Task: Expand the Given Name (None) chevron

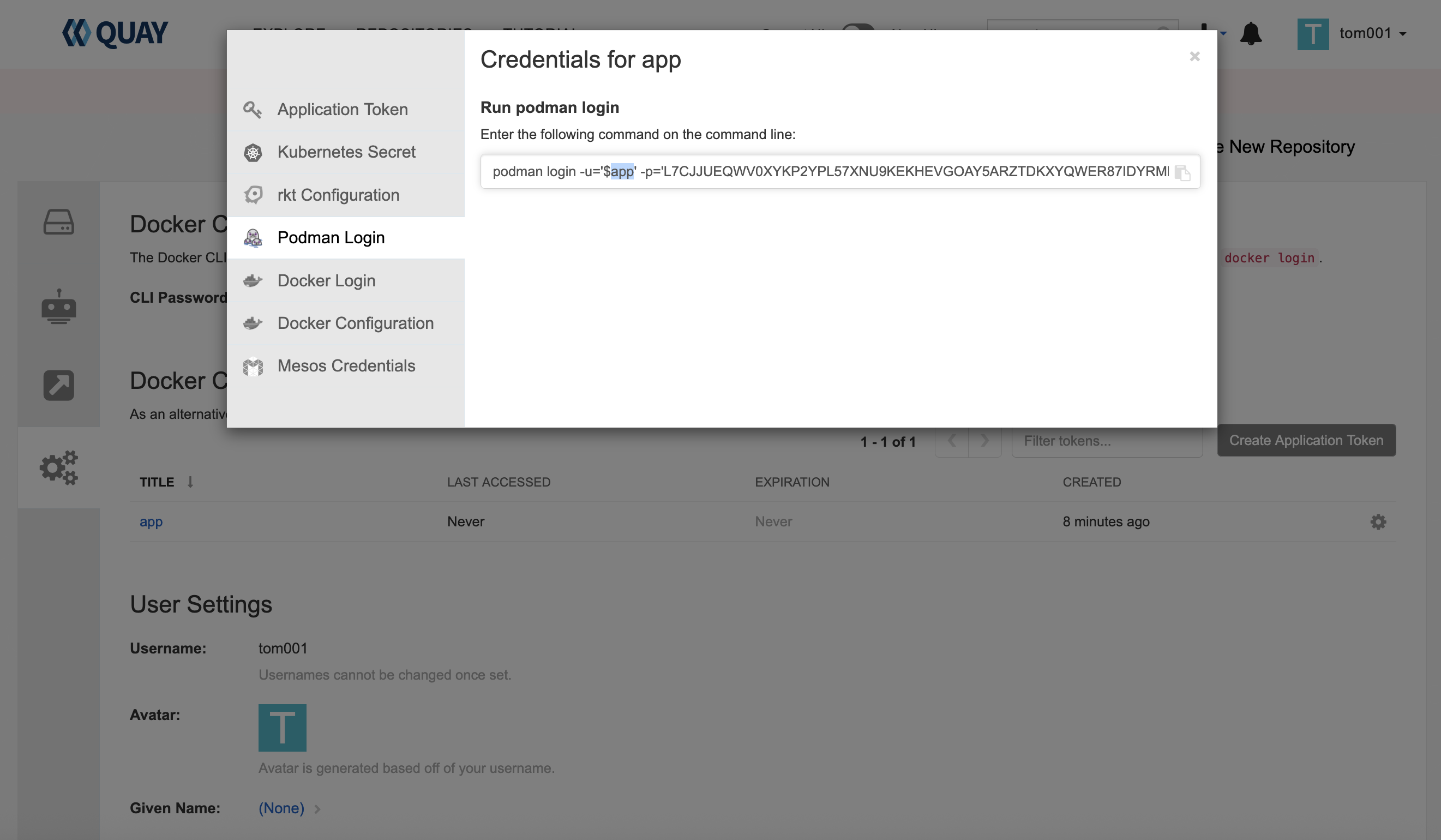Action: (317, 808)
